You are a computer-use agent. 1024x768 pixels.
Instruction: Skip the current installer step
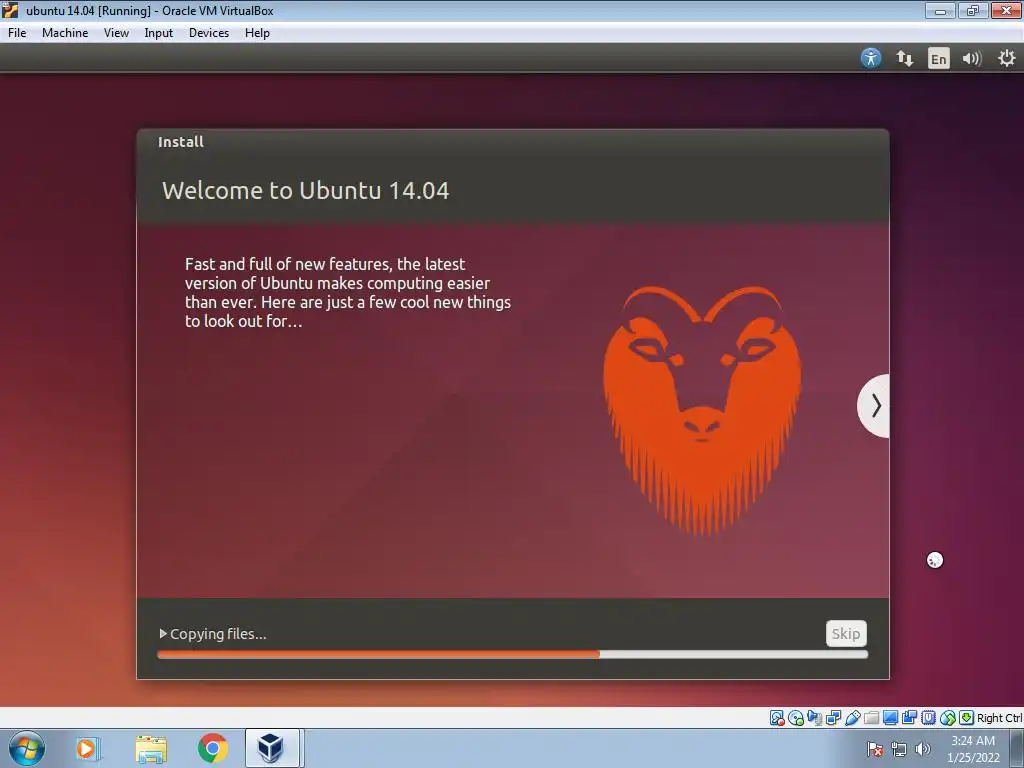click(x=846, y=633)
